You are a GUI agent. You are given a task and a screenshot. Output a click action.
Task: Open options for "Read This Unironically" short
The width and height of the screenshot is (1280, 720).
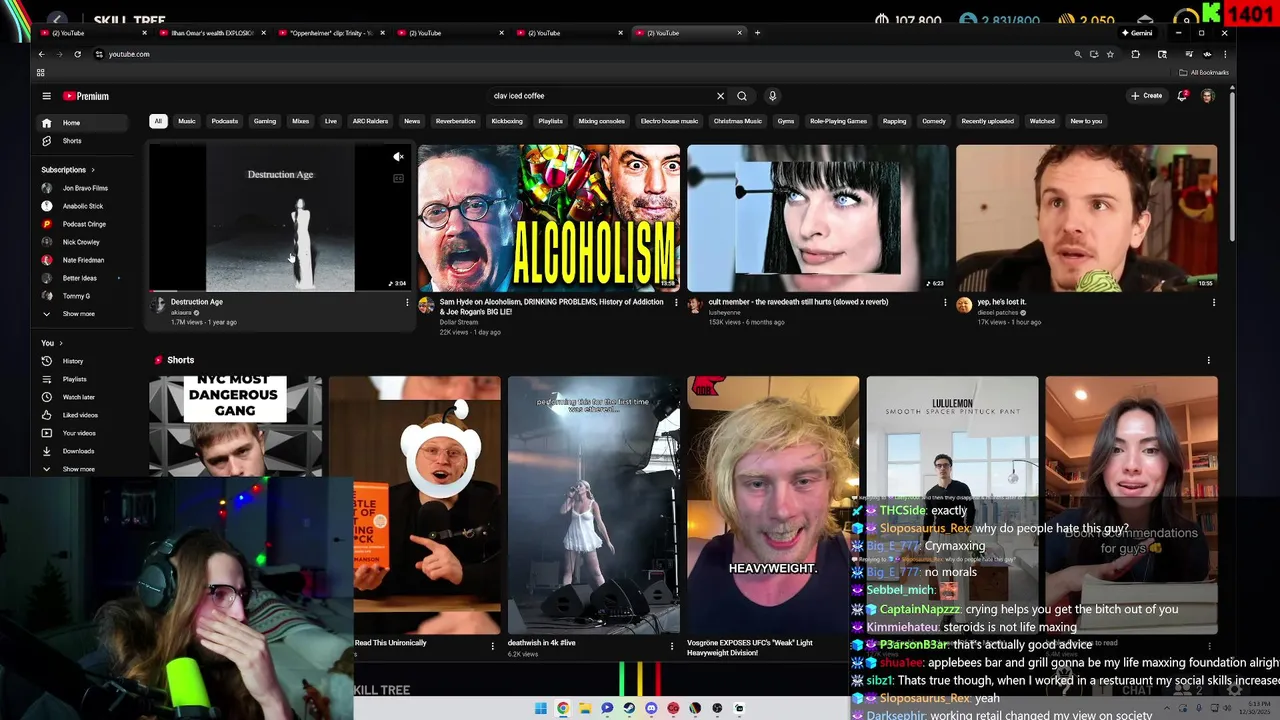[492, 646]
